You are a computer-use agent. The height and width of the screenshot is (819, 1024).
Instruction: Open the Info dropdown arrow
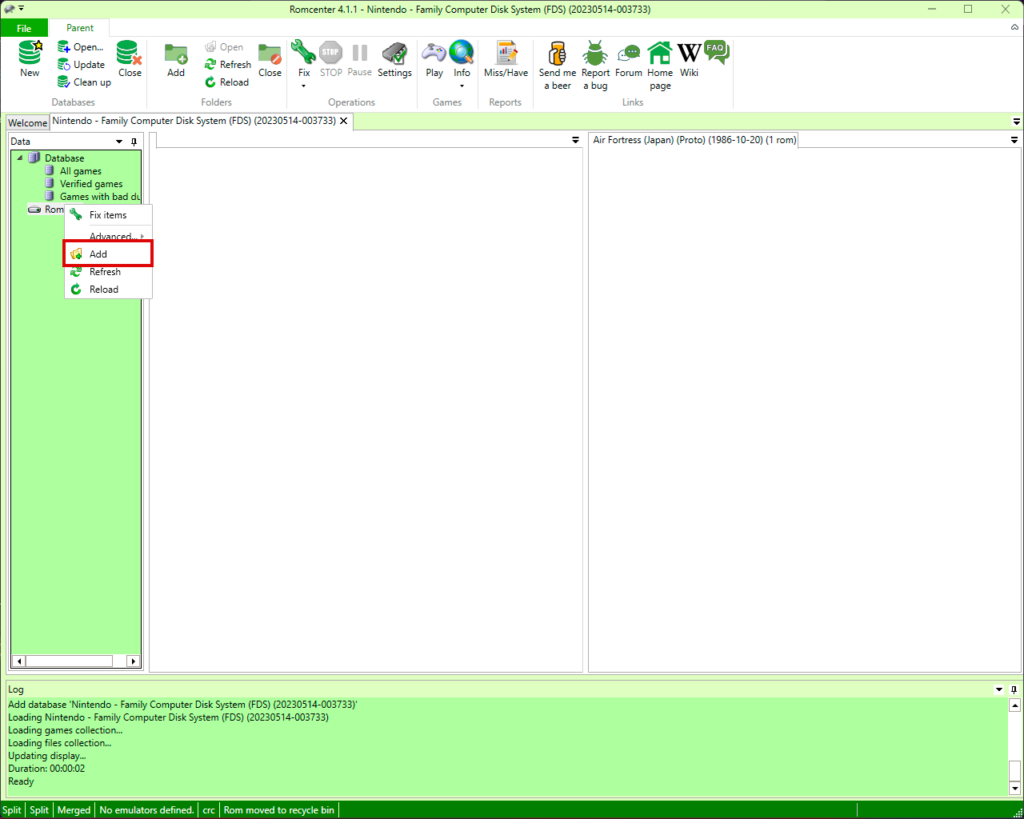462,86
